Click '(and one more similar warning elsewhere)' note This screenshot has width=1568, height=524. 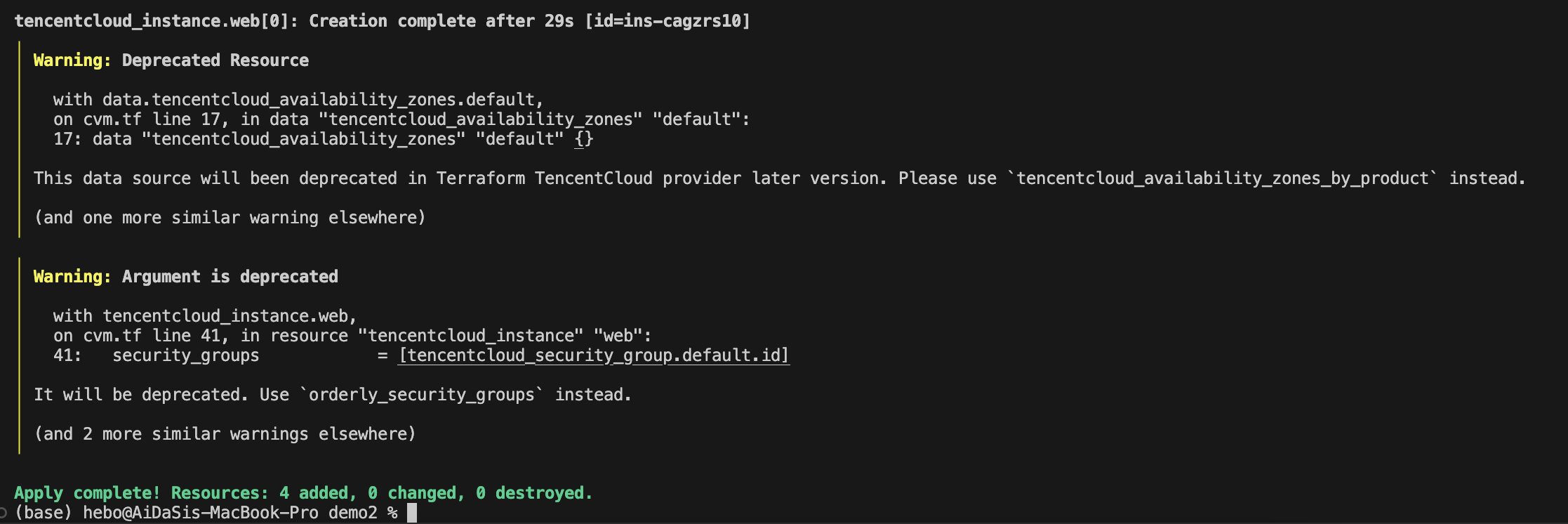click(230, 218)
